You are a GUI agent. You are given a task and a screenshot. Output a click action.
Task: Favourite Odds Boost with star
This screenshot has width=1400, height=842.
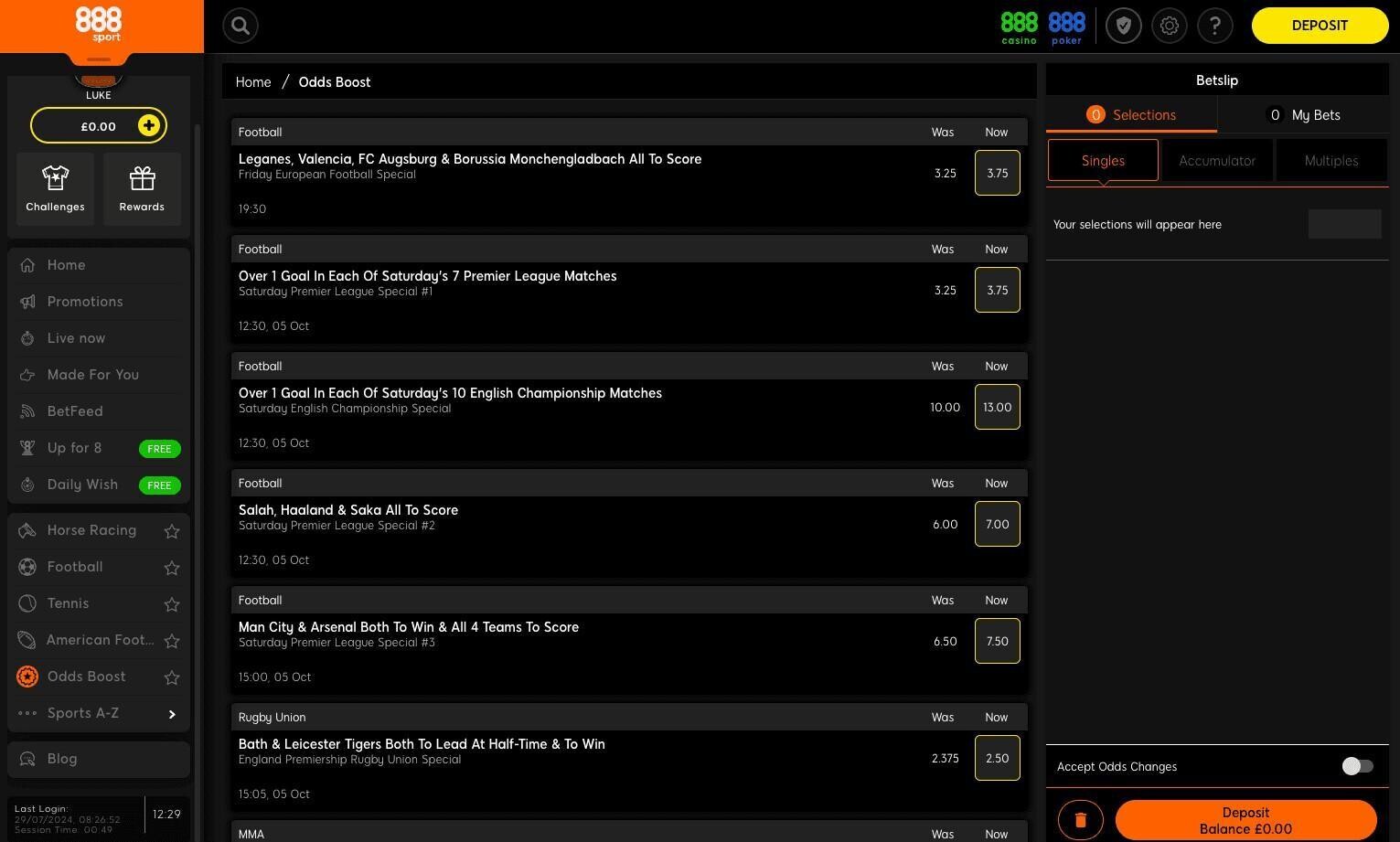(x=171, y=677)
